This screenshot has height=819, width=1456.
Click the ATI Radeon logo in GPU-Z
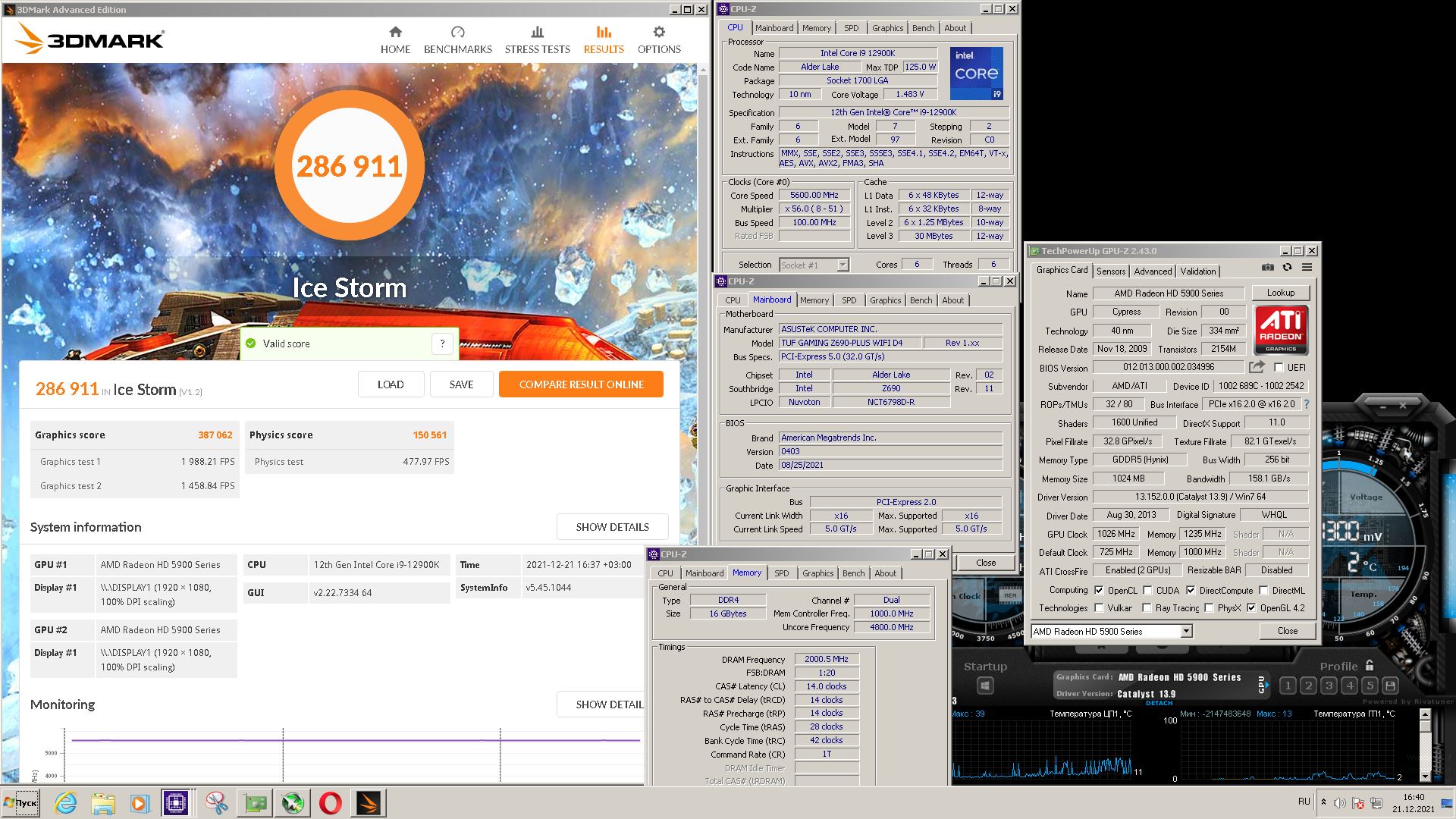pyautogui.click(x=1281, y=330)
